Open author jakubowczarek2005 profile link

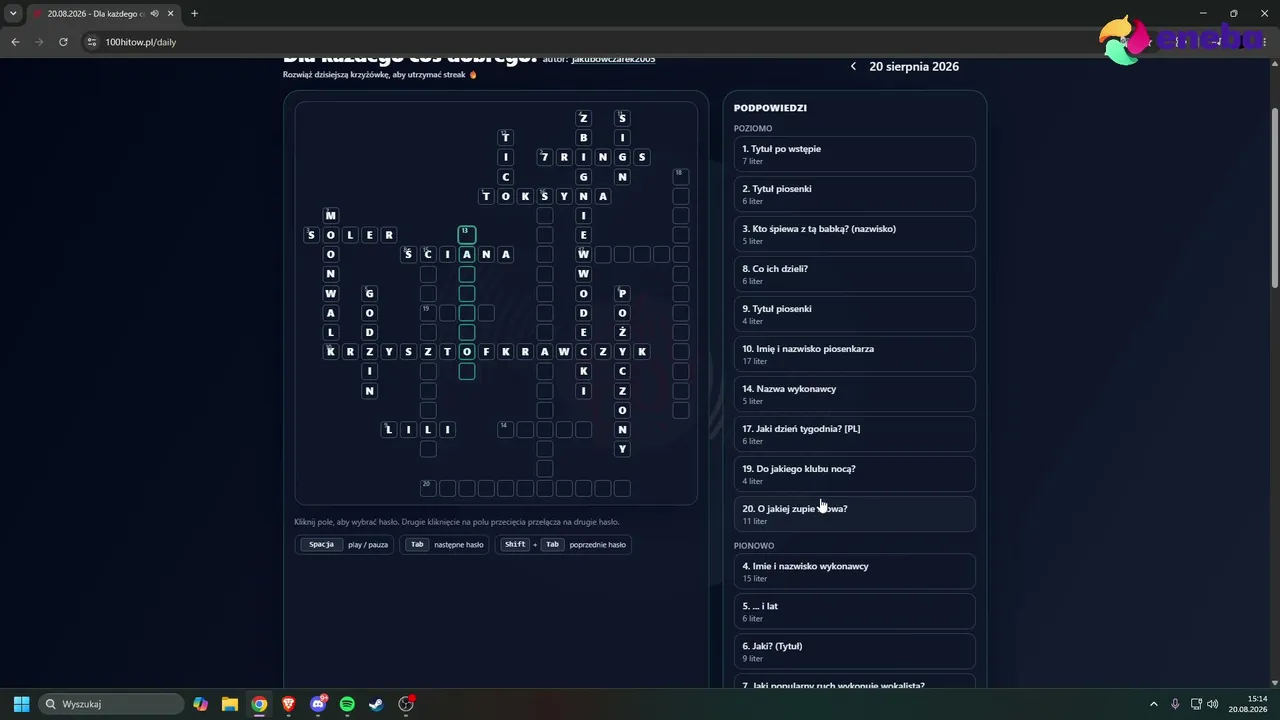[x=613, y=59]
